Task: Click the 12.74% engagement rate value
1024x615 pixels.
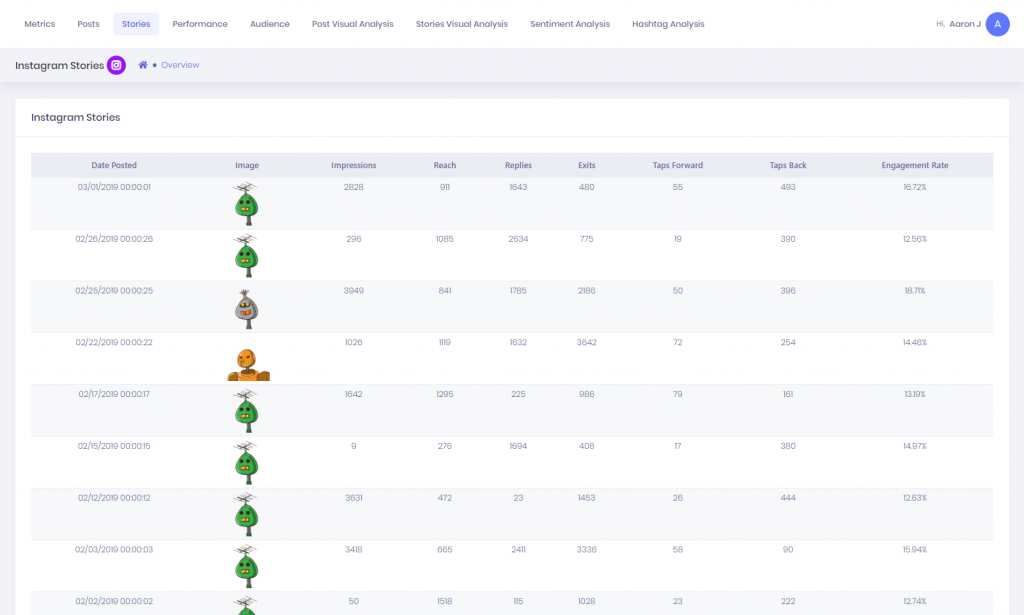Action: (x=915, y=601)
